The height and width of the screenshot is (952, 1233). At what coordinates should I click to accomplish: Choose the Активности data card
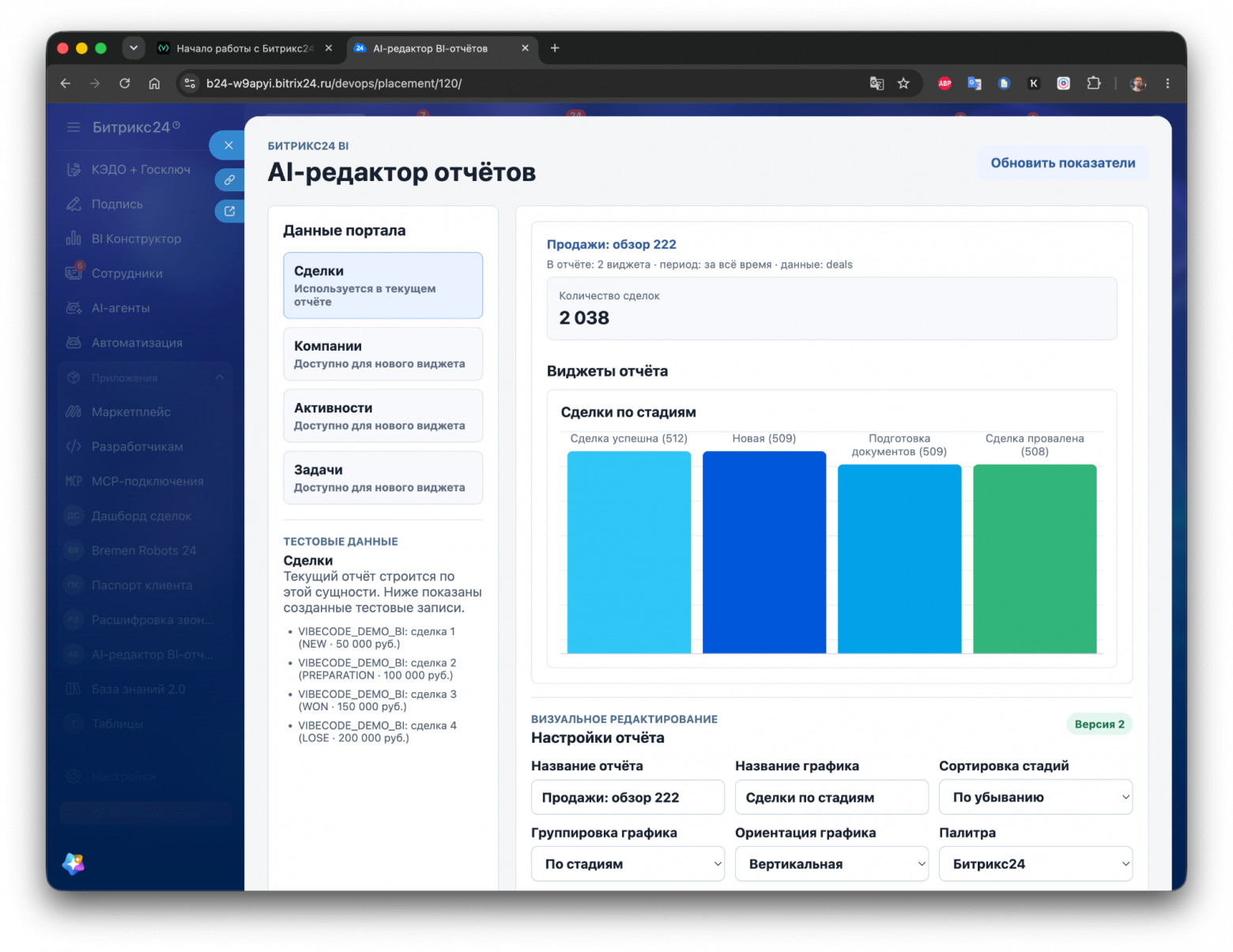point(383,416)
